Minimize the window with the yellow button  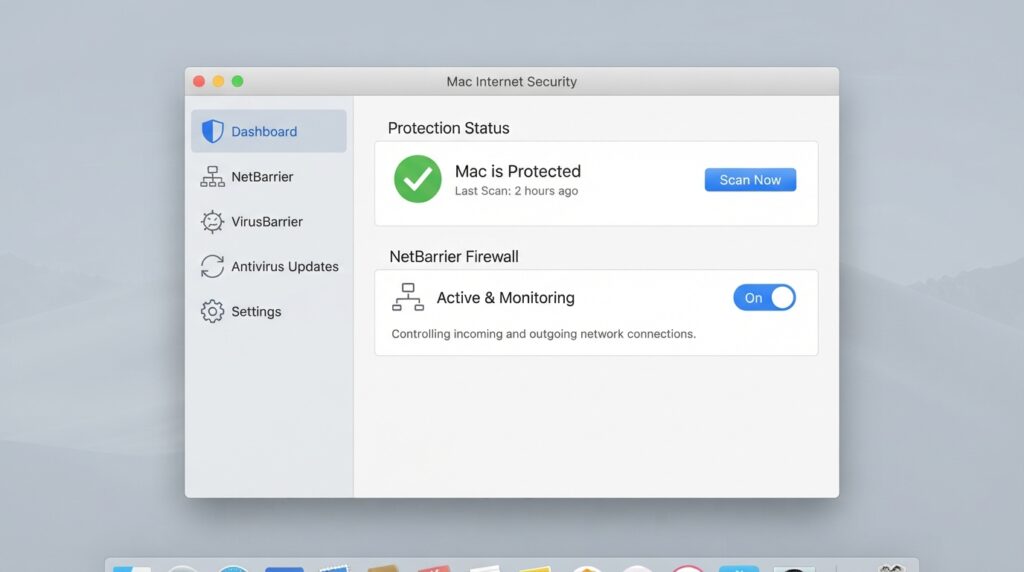(x=218, y=81)
